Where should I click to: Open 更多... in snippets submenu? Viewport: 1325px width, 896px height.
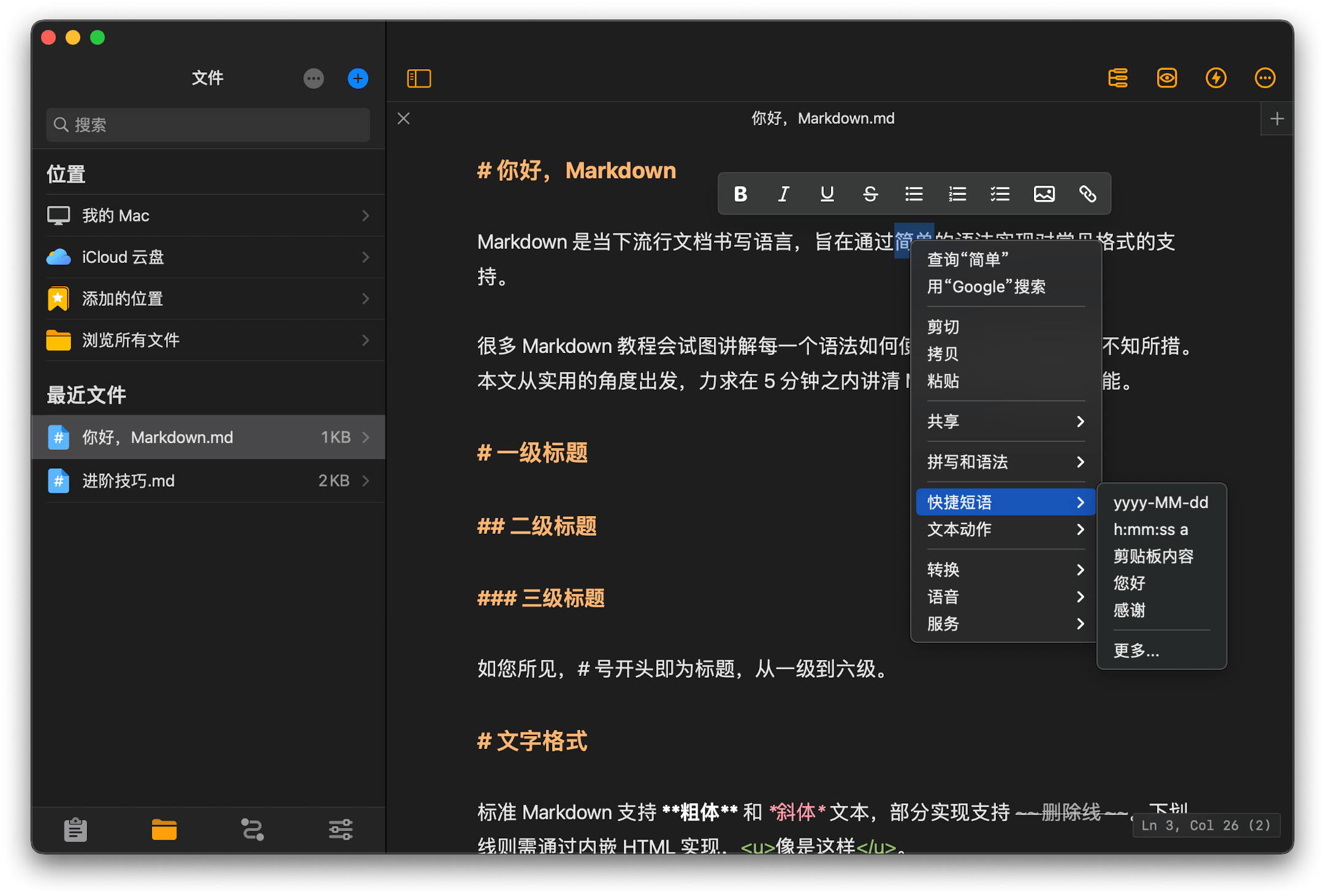tap(1161, 650)
